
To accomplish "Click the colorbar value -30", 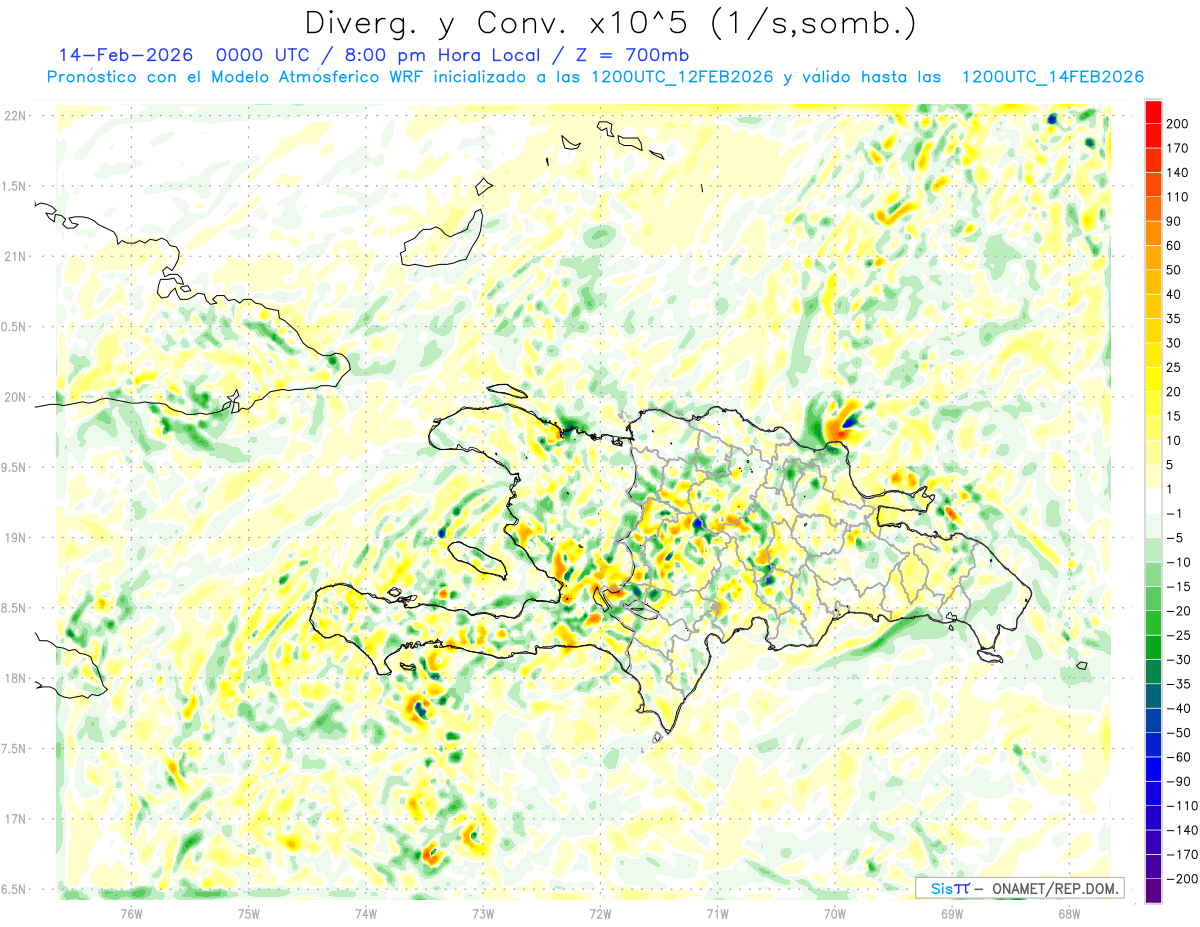I will point(1178,660).
